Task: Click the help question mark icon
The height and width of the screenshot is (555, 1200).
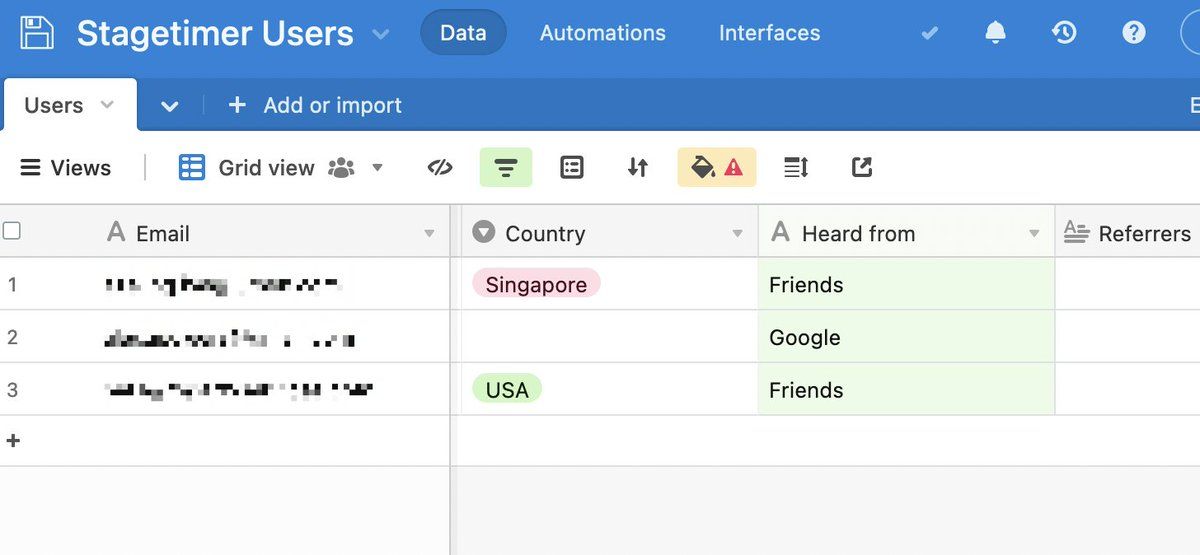Action: 1133,33
